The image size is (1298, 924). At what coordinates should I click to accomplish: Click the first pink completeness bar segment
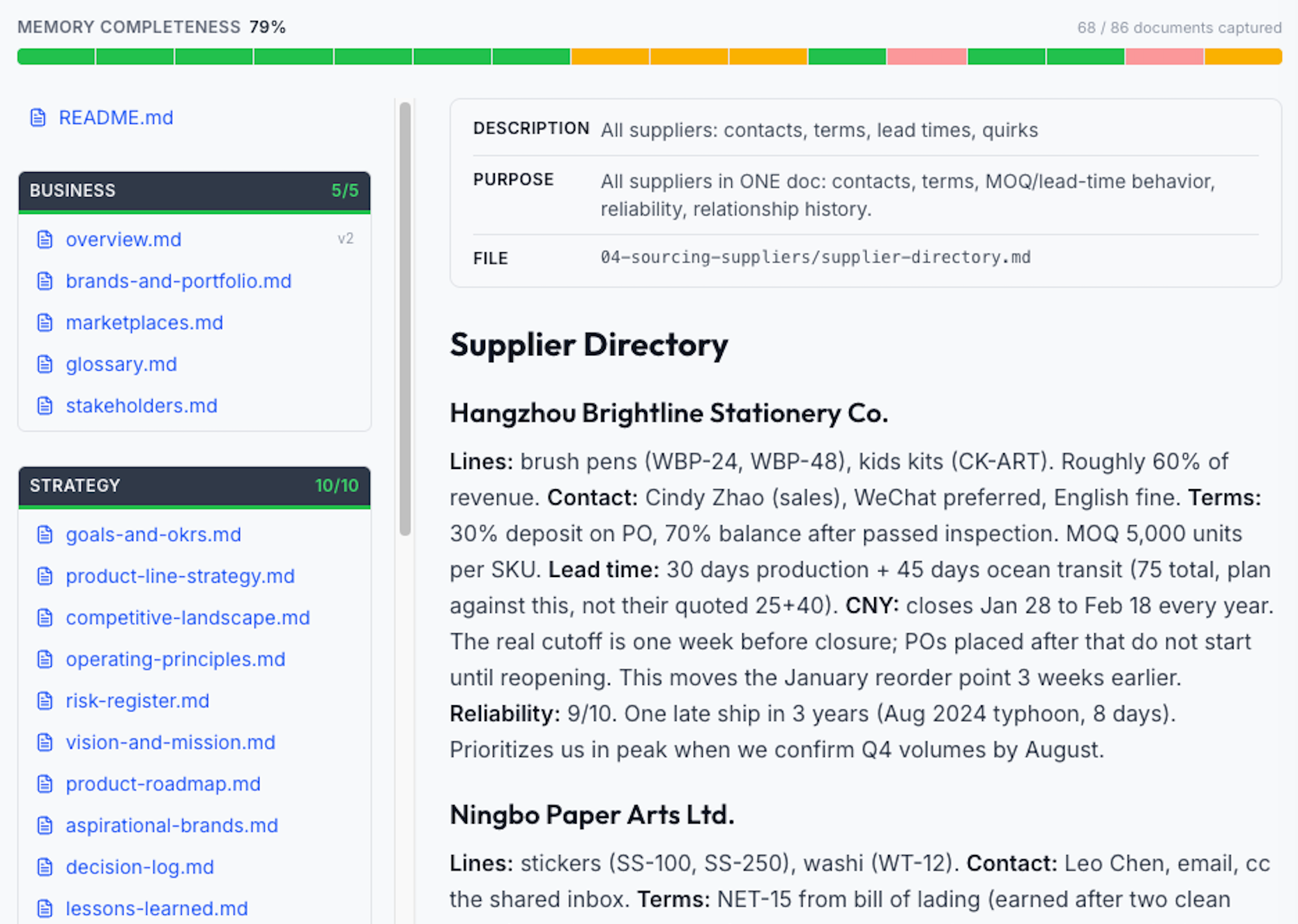click(926, 56)
